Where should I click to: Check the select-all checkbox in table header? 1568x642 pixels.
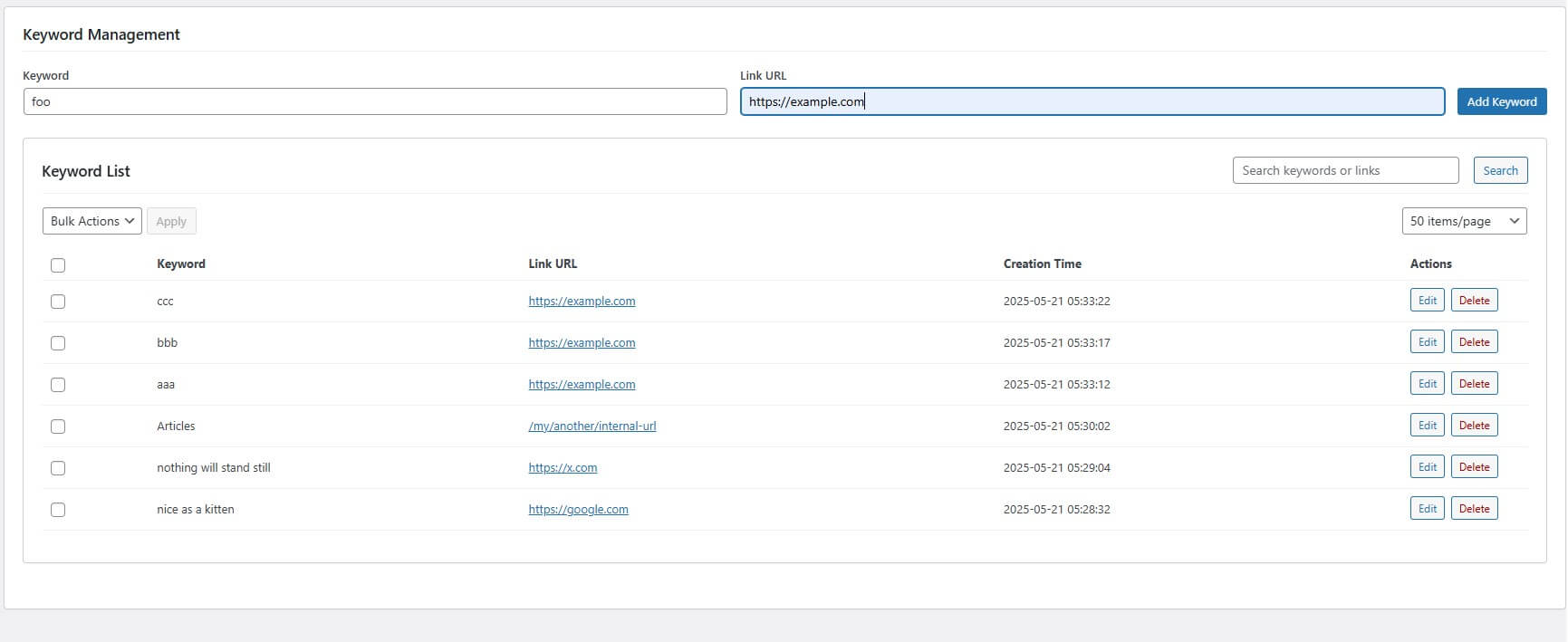click(x=58, y=265)
